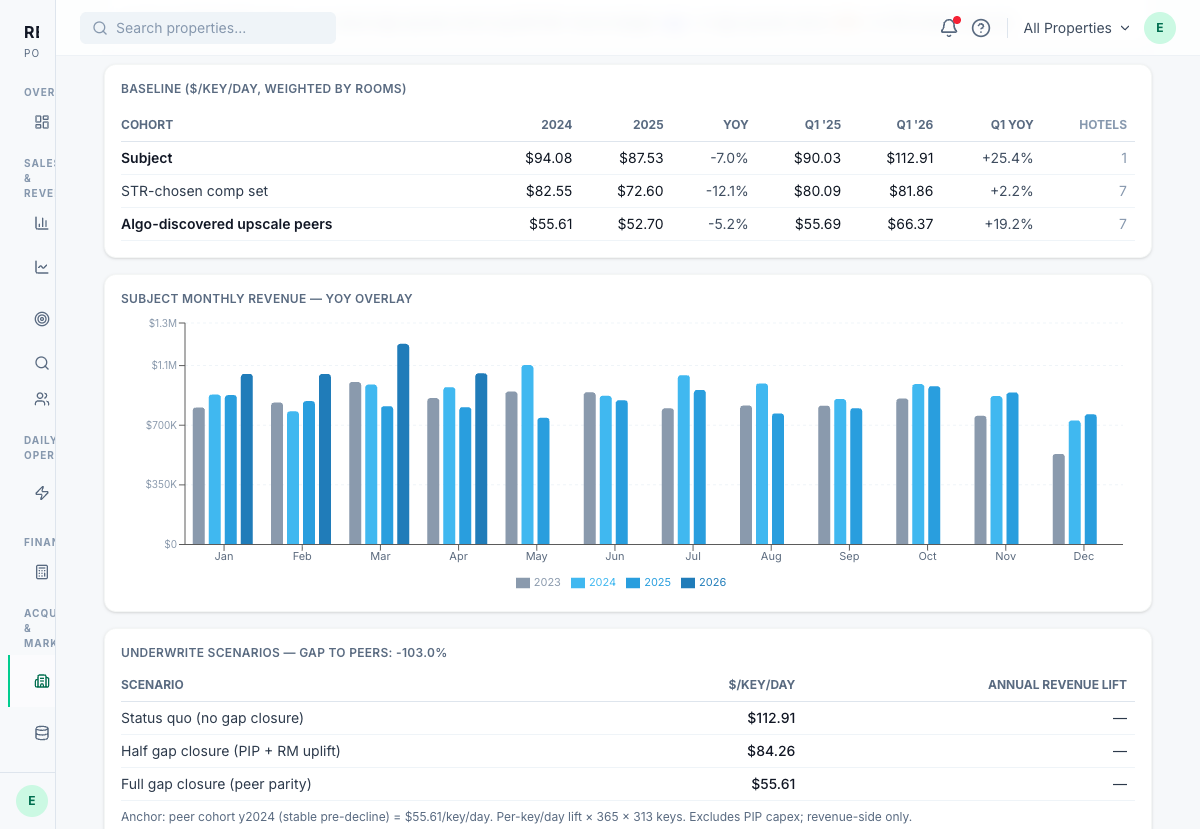Viewport: 1200px width, 829px height.
Task: Expand the All Properties dropdown
Action: tap(1076, 28)
